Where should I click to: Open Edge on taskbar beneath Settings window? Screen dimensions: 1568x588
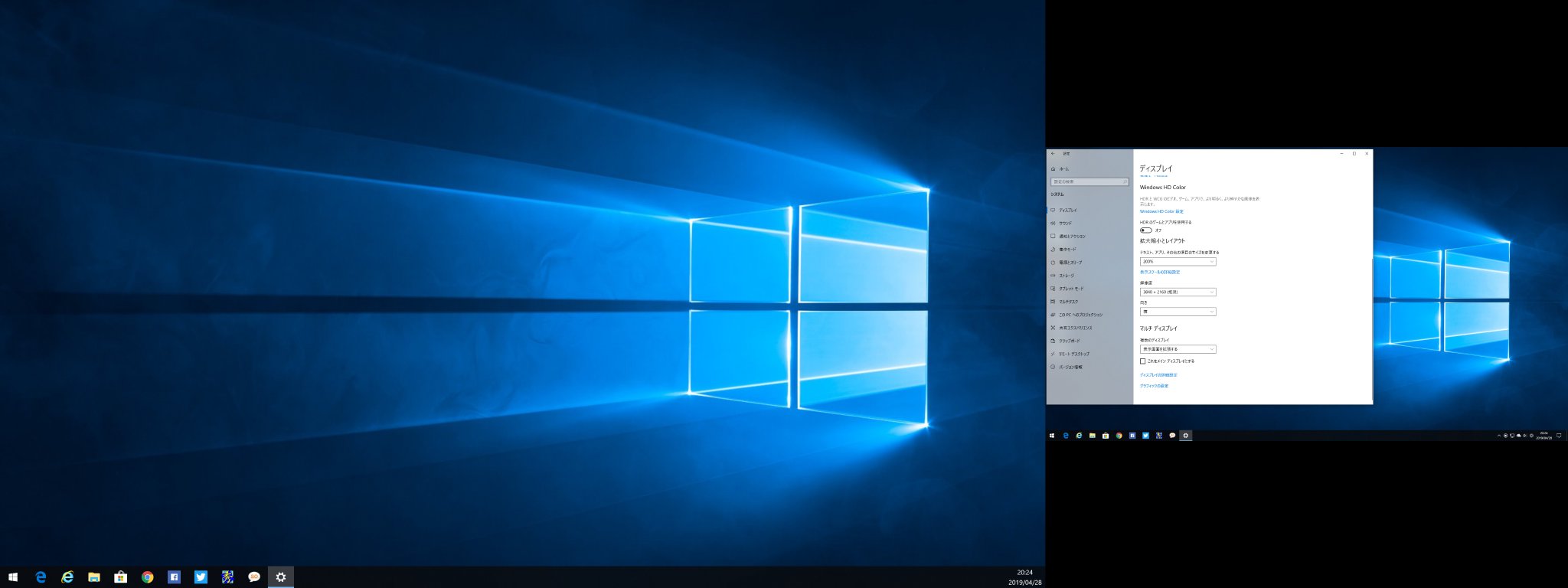(1065, 436)
